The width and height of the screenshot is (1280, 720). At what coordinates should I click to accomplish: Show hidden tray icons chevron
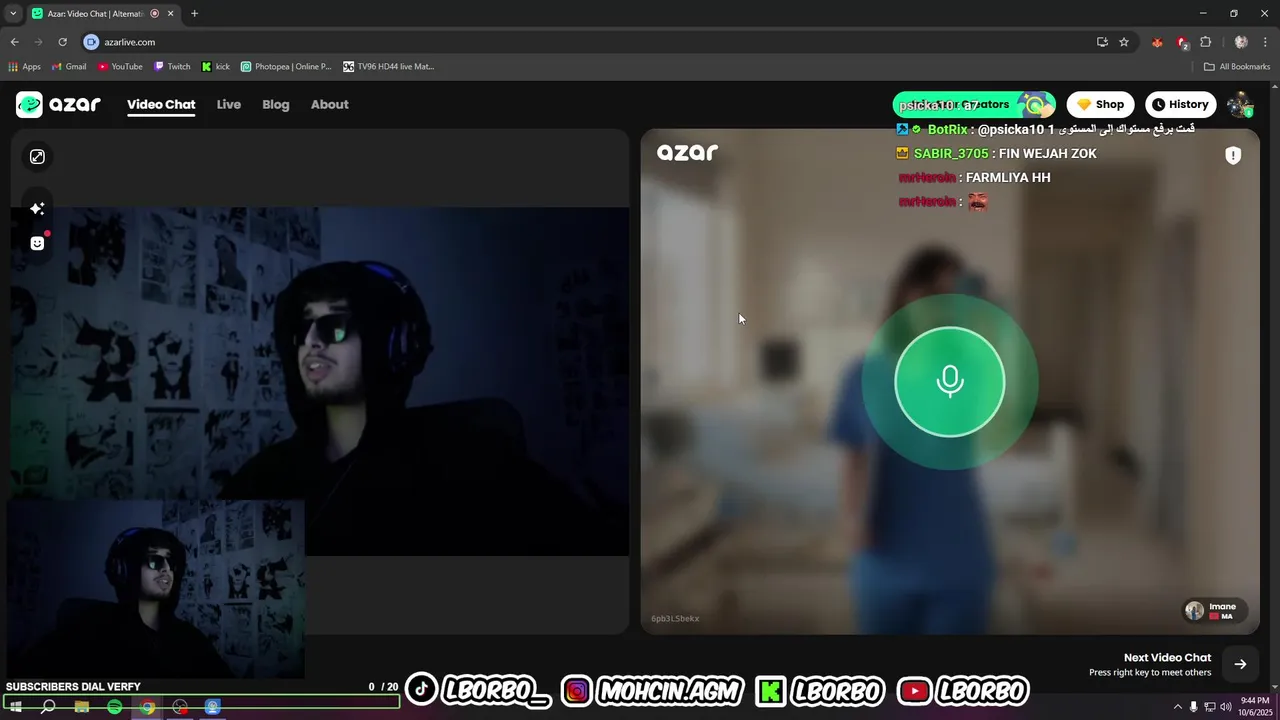[x=1178, y=707]
